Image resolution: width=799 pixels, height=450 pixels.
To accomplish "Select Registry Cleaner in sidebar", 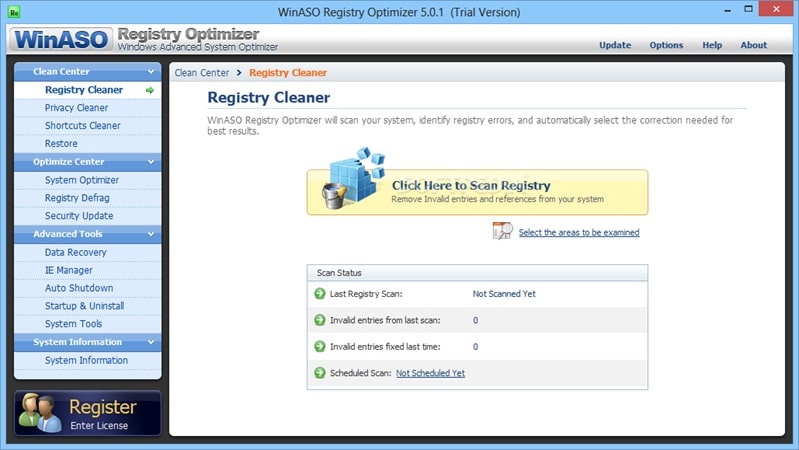I will point(88,90).
